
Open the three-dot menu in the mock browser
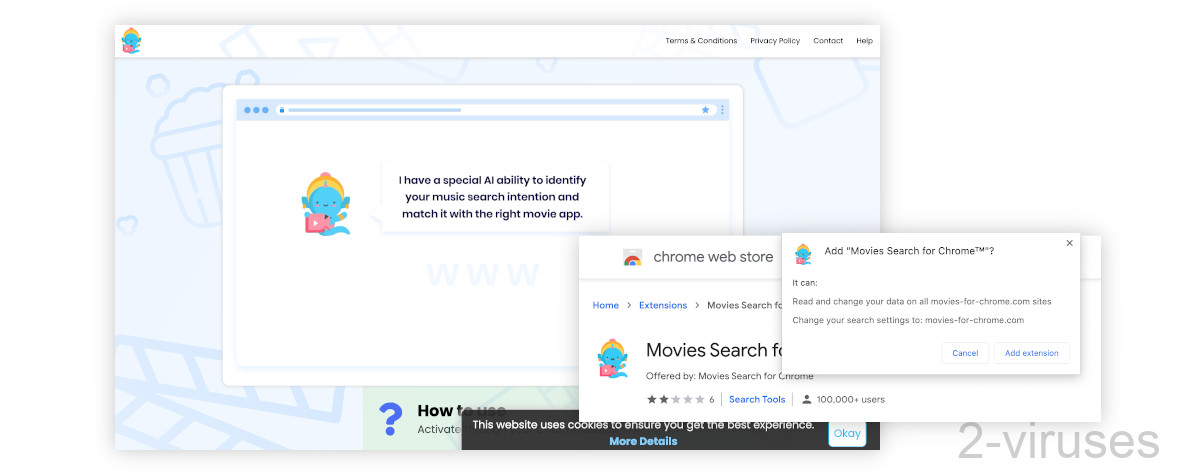722,110
